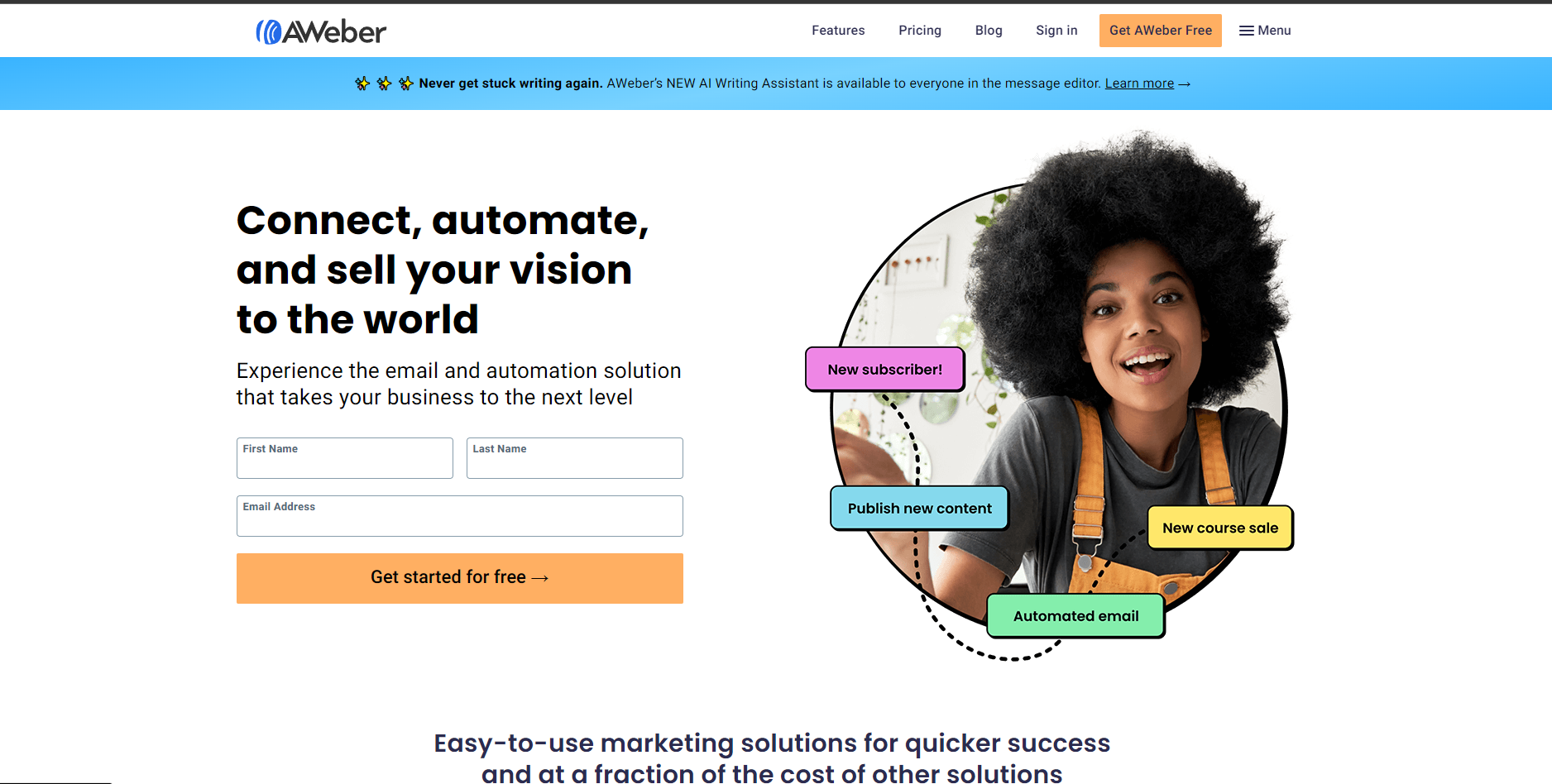Open the Blog link

(989, 31)
